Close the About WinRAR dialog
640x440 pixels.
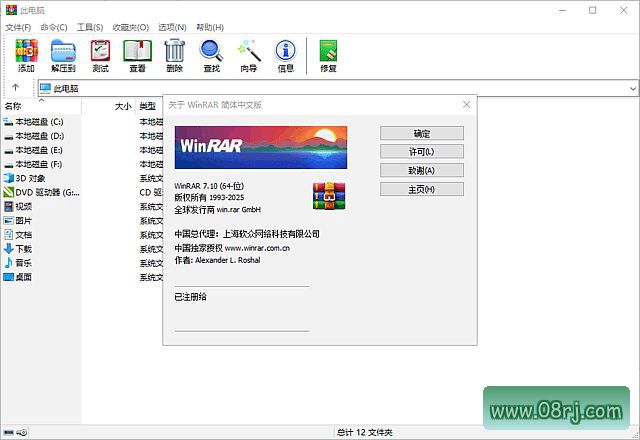467,105
